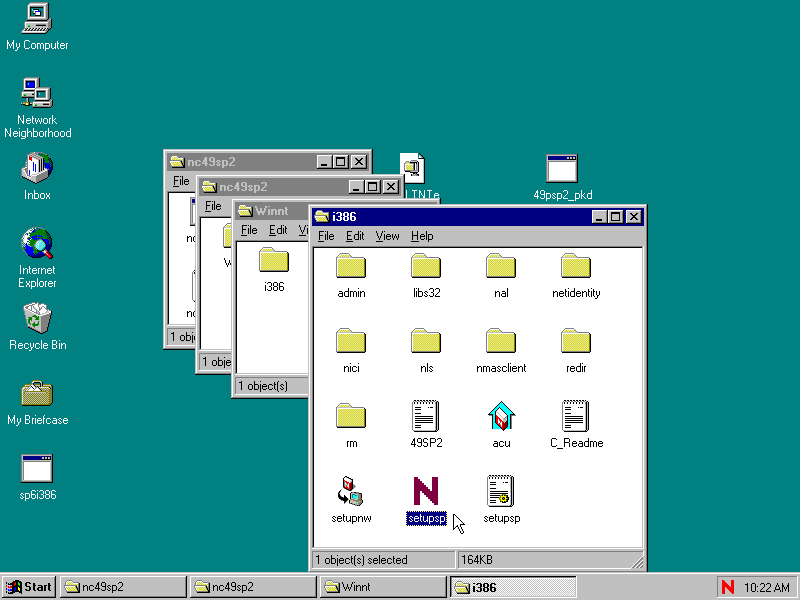Click the i386 window resize grip

pyautogui.click(x=637, y=562)
